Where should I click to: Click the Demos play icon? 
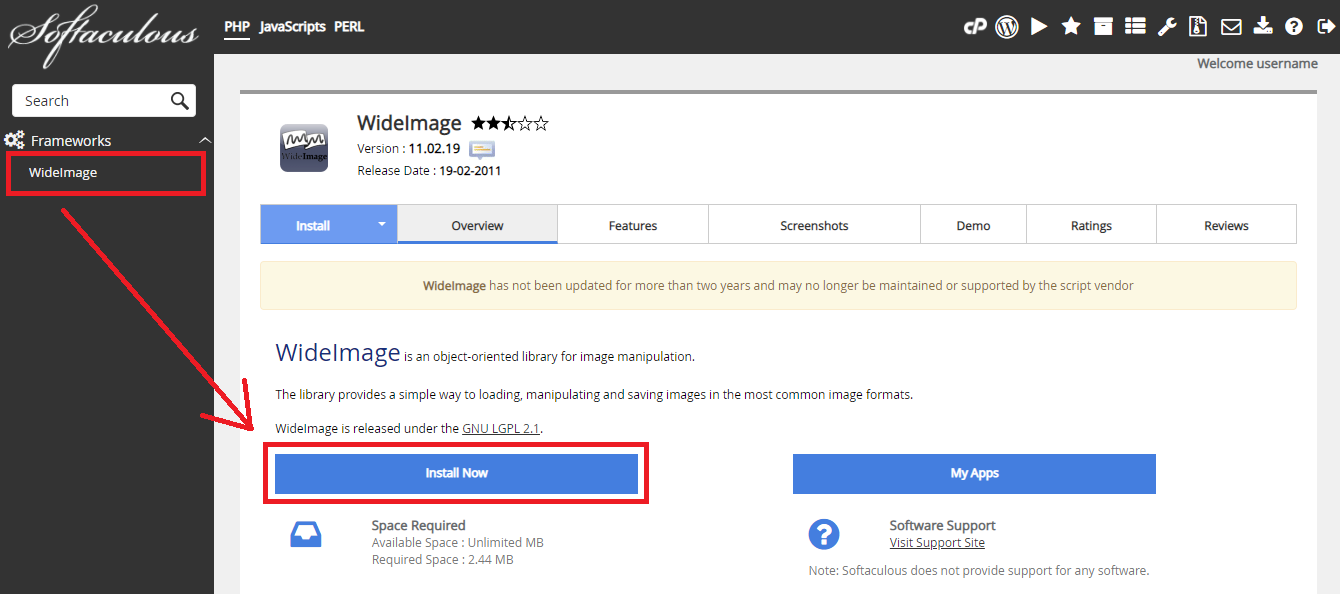coord(1039,26)
